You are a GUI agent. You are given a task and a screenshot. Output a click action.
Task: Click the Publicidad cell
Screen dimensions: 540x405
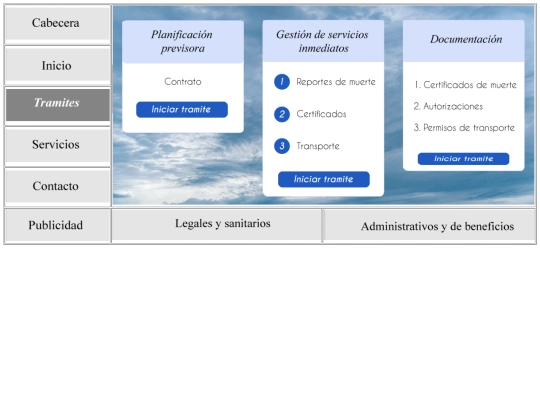click(x=58, y=225)
